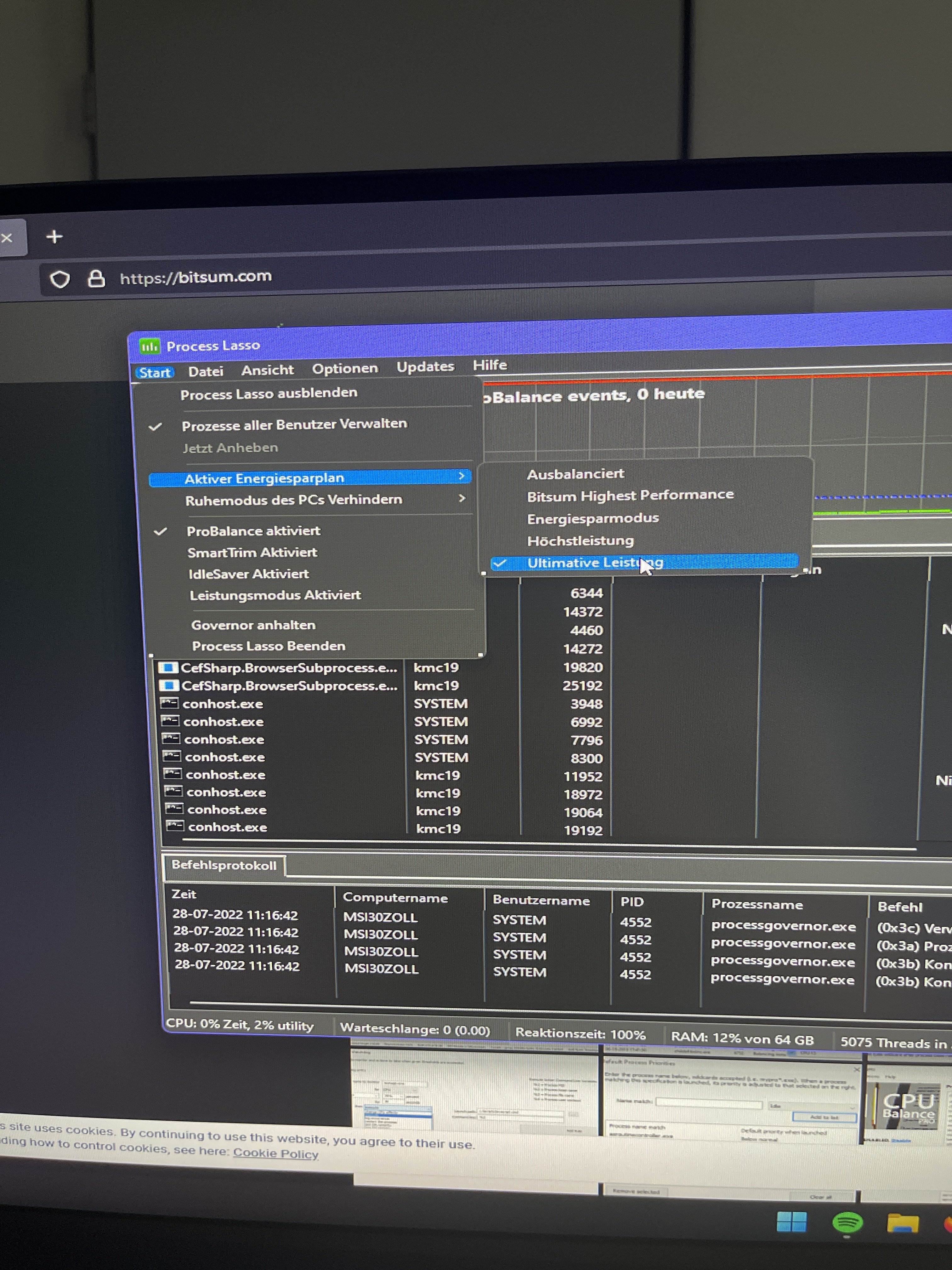Select Bitsum Highest Performance power plan

(x=630, y=495)
